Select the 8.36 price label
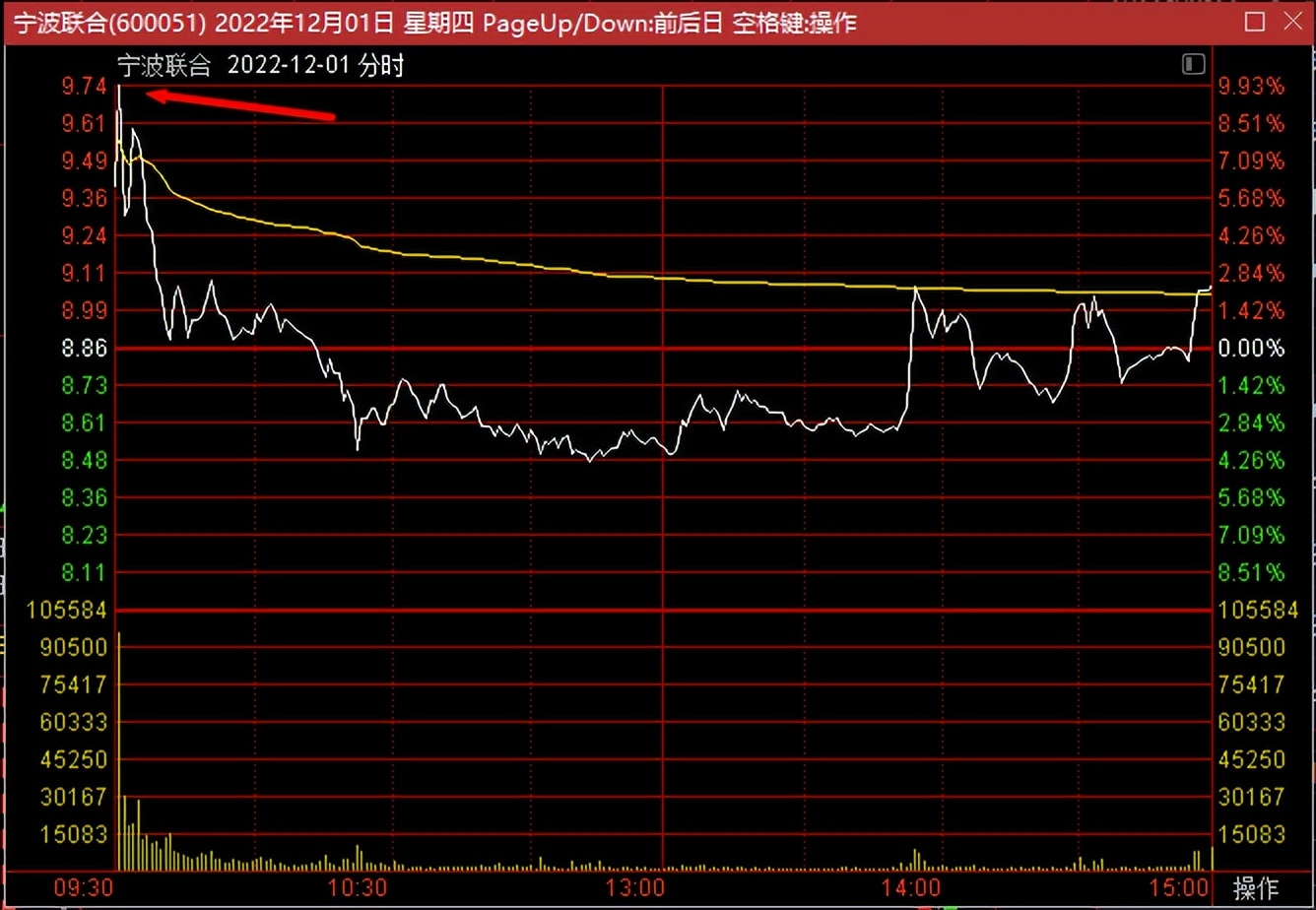1316x910 pixels. 83,497
